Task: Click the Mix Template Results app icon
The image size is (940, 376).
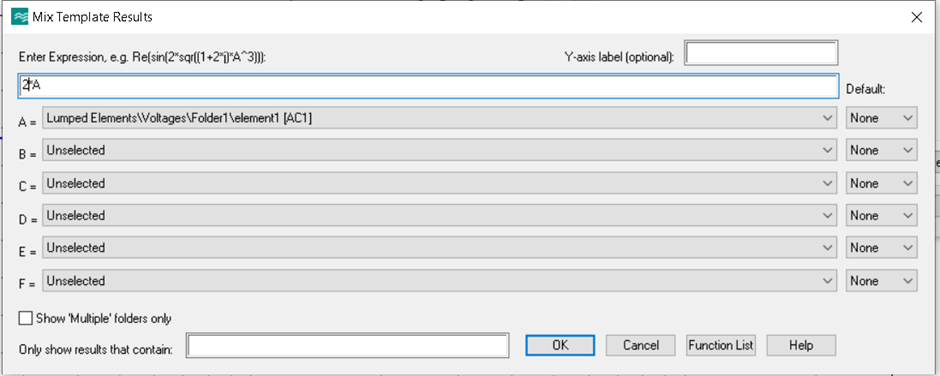Action: coord(20,17)
